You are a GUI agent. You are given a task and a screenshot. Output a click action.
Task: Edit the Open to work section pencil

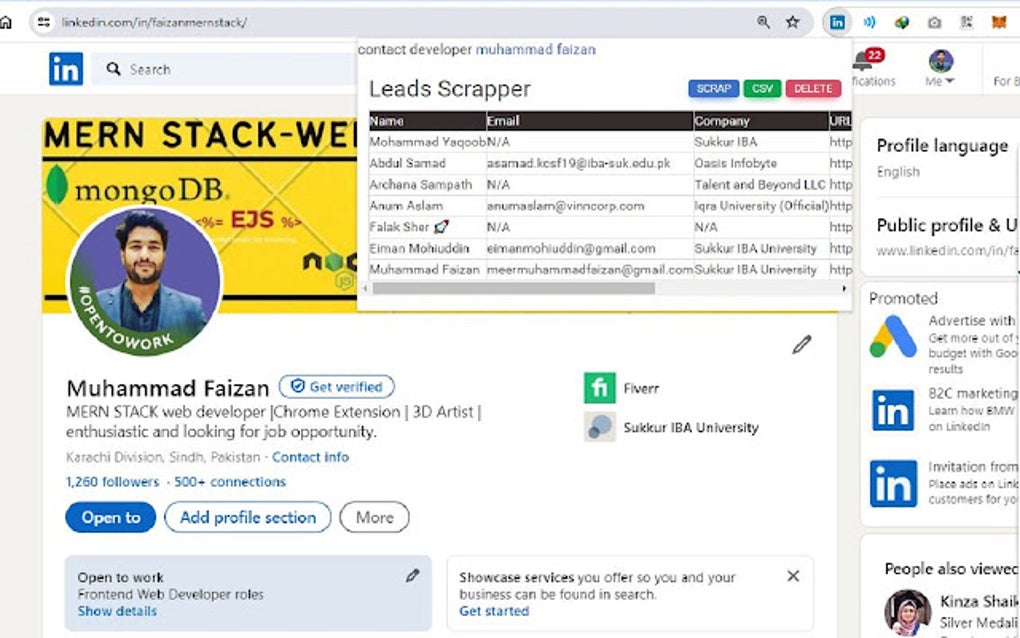coord(411,575)
